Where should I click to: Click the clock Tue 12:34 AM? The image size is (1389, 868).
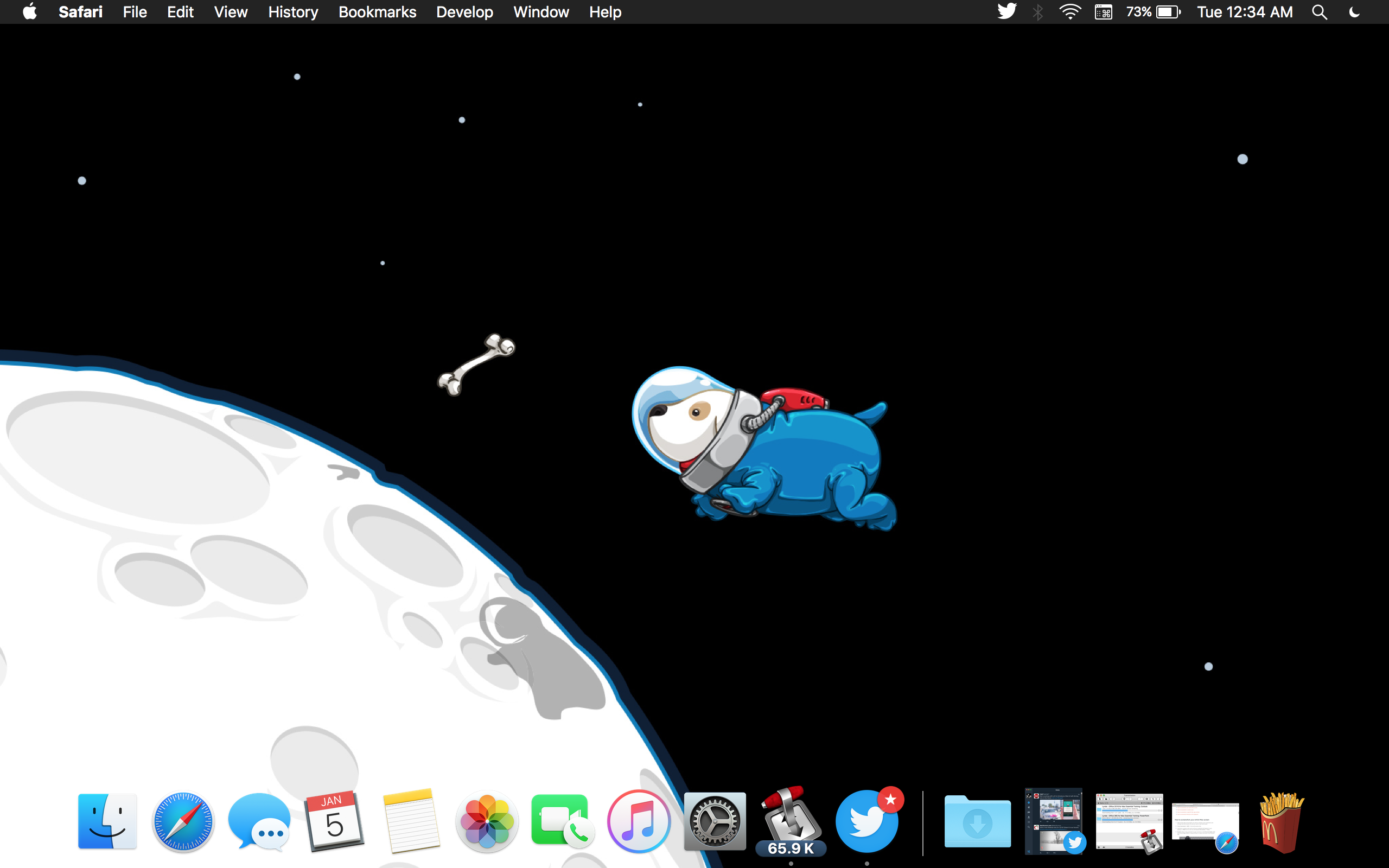pyautogui.click(x=1245, y=12)
